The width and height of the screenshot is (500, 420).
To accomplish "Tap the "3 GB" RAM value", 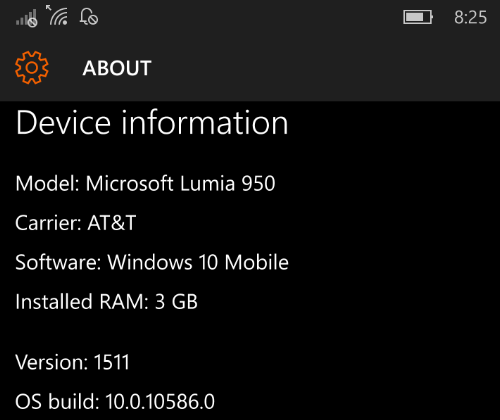I will pyautogui.click(x=176, y=301).
